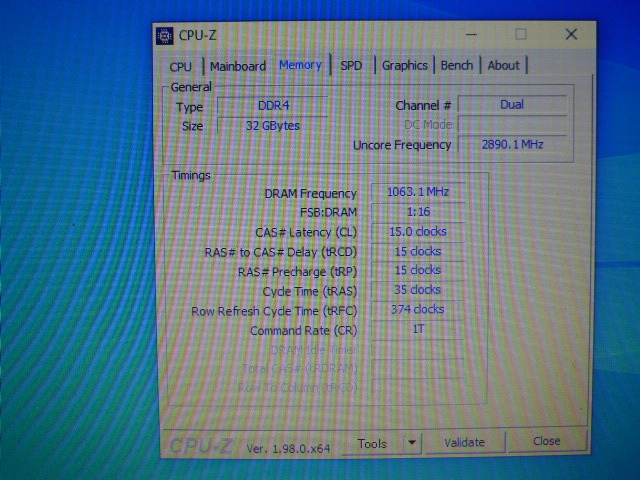Select the Memory tab
640x480 pixels.
[300, 65]
